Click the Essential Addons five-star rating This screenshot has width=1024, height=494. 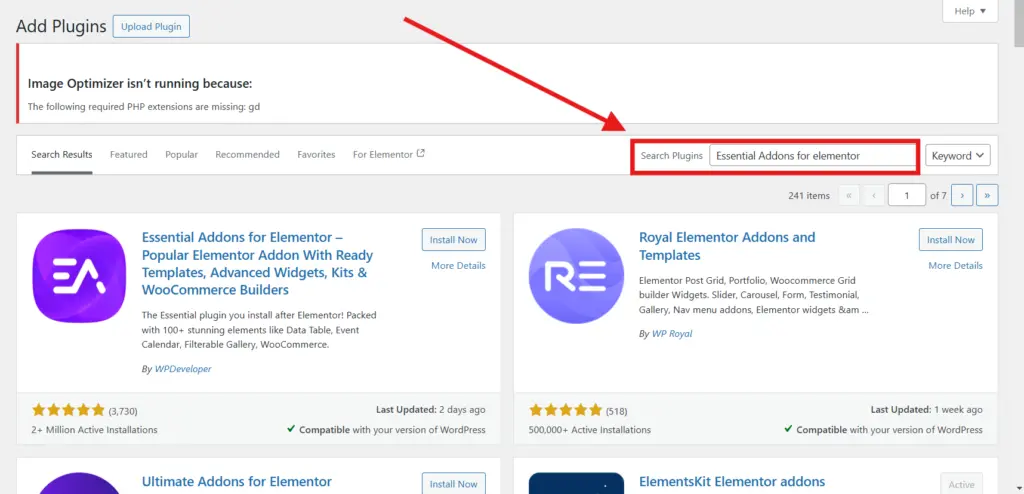tap(68, 410)
